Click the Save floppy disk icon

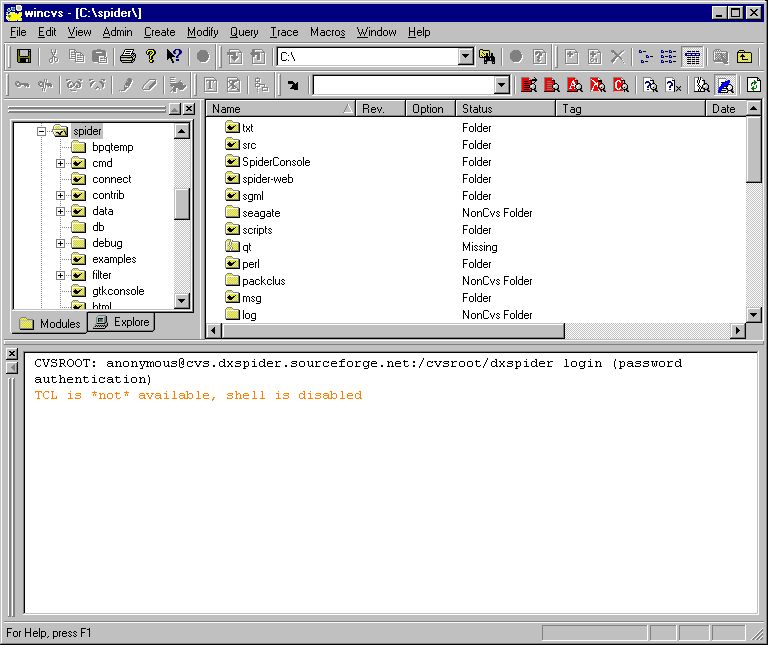coord(23,57)
